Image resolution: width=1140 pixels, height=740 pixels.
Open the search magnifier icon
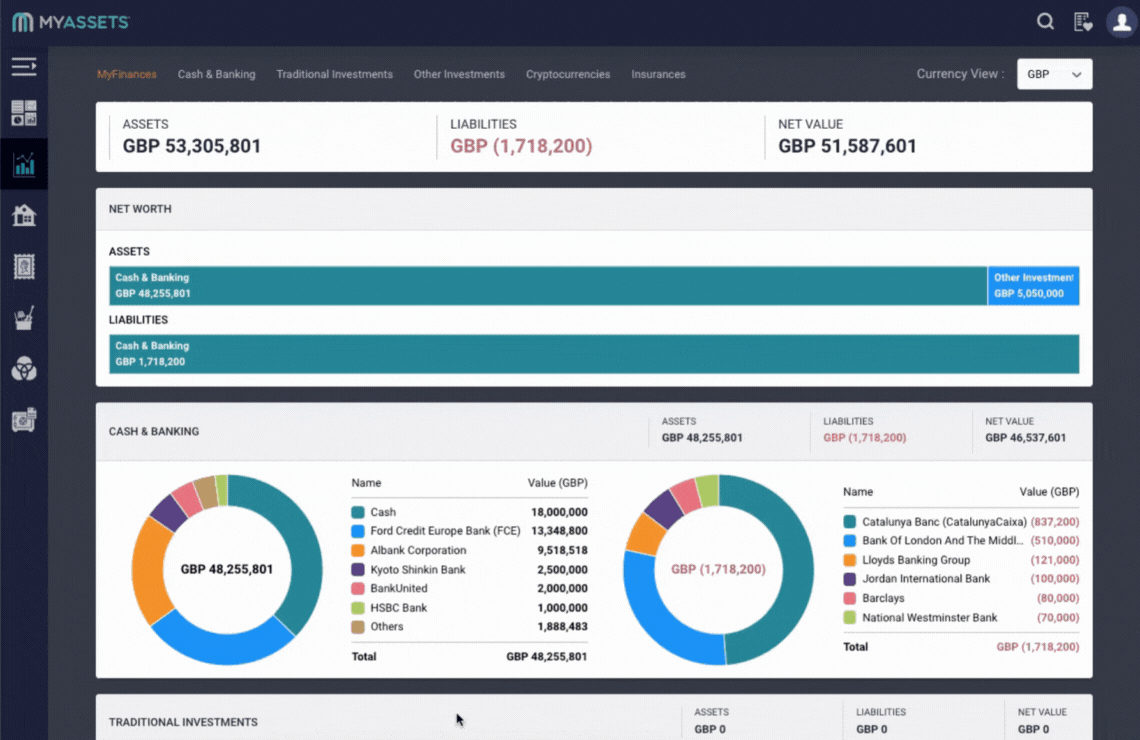(x=1045, y=22)
